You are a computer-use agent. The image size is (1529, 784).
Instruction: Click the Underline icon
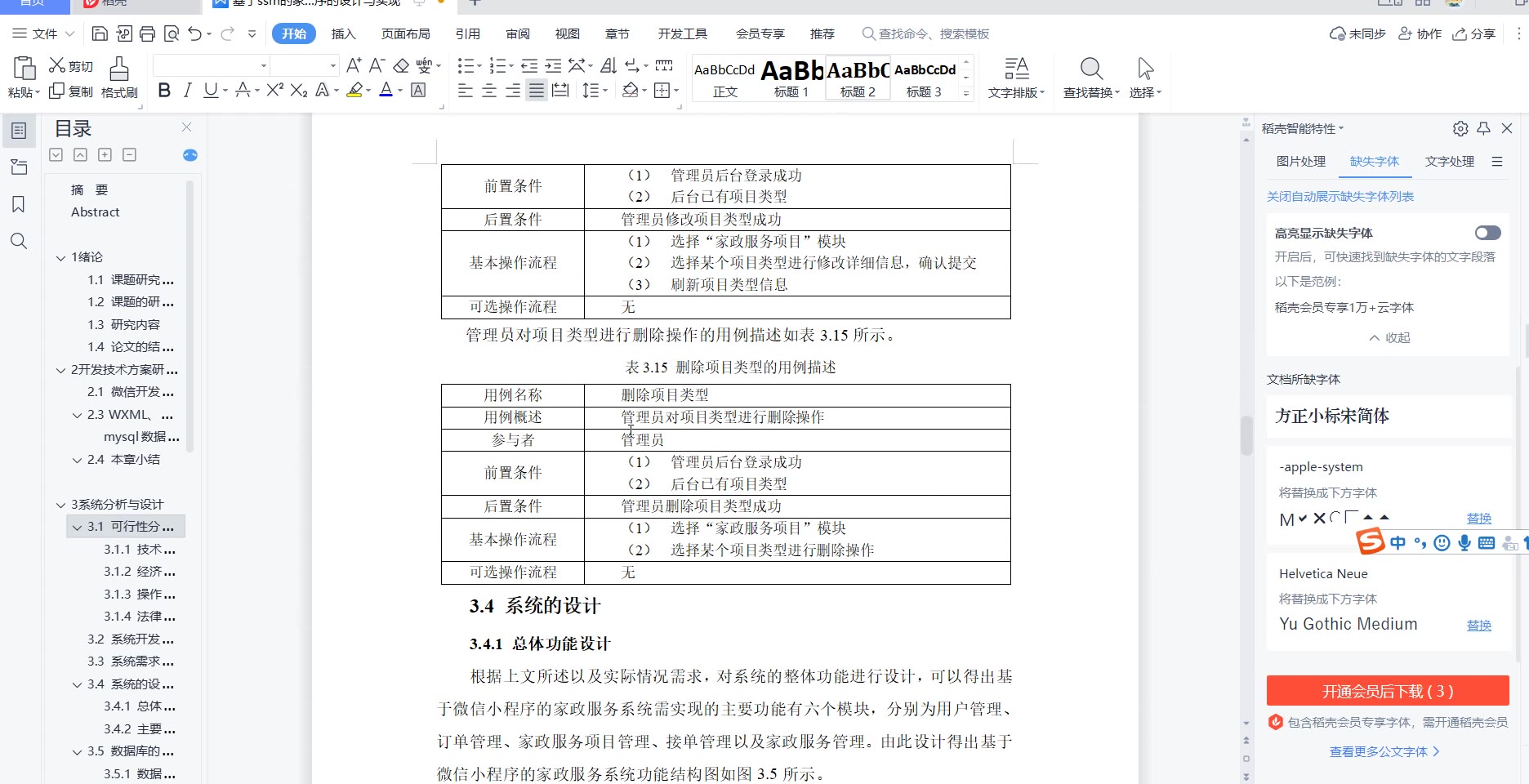211,91
